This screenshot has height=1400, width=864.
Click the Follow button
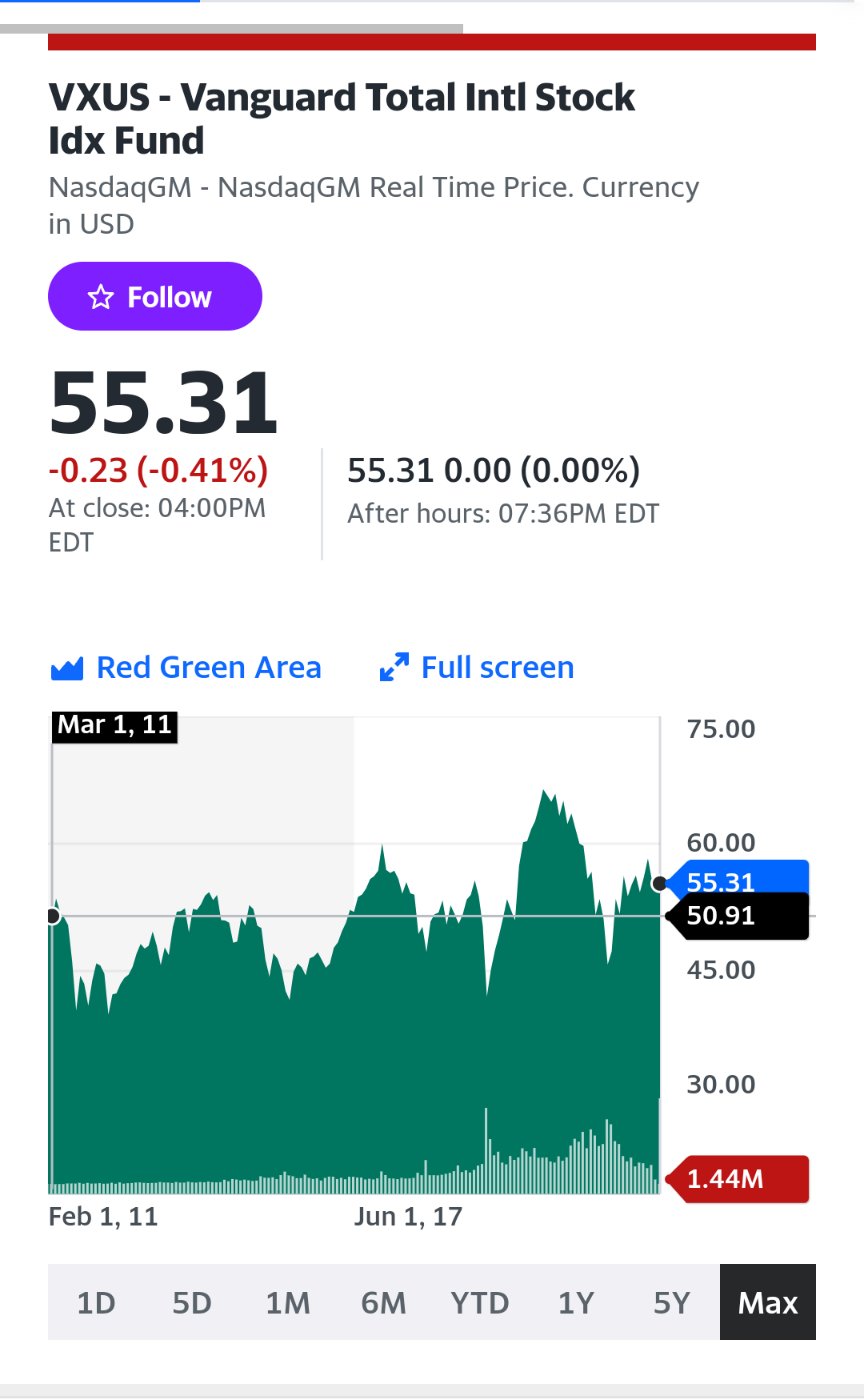click(x=155, y=296)
